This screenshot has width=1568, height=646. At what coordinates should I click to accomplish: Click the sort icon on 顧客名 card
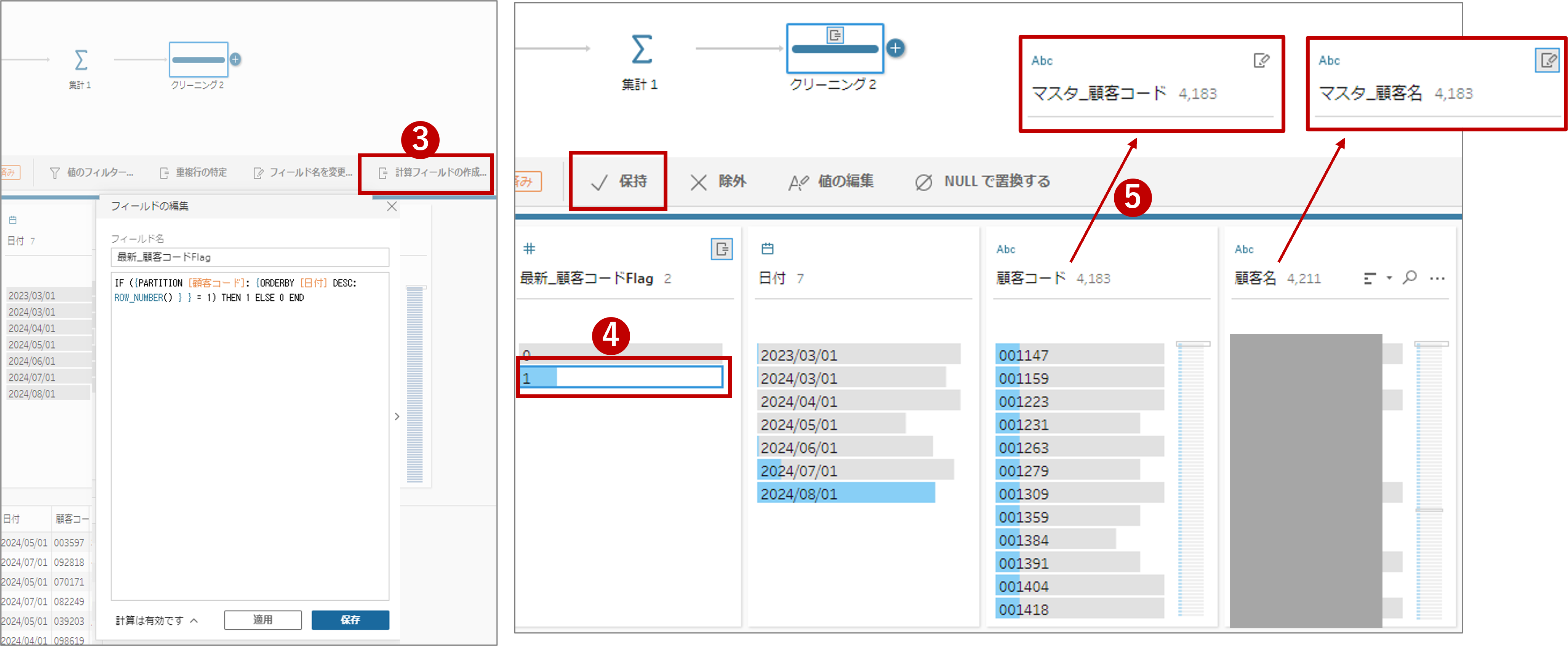pyautogui.click(x=1370, y=278)
